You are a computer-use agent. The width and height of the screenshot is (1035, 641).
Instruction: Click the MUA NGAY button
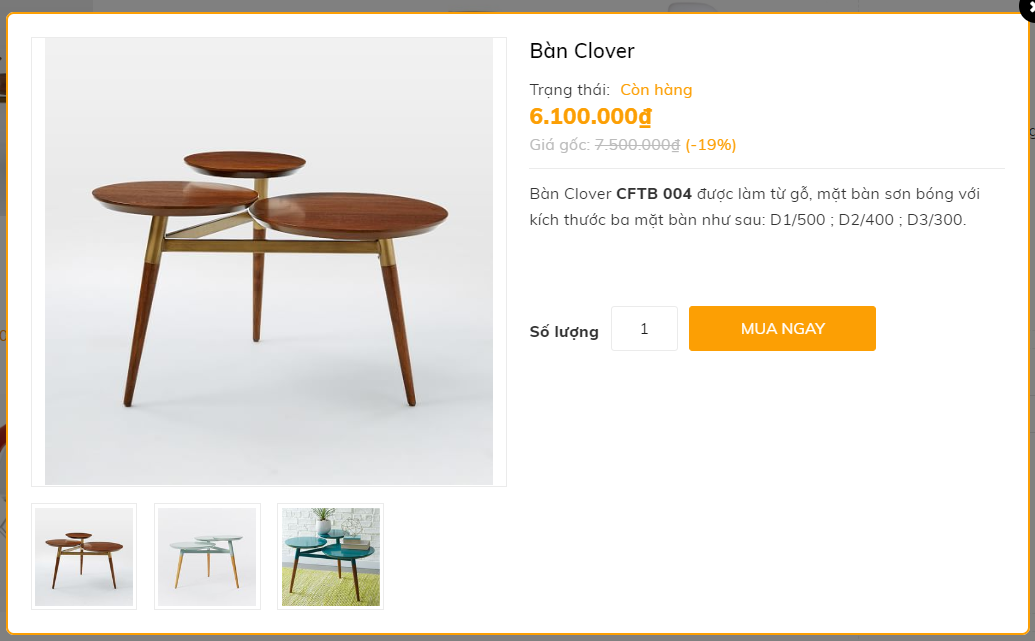tap(782, 328)
